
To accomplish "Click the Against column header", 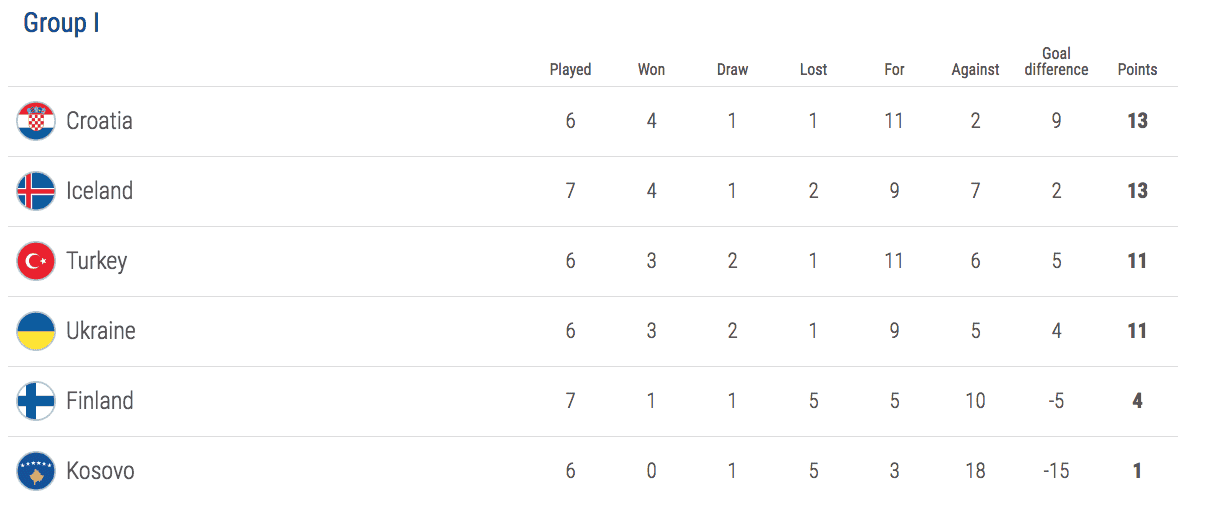I will pyautogui.click(x=975, y=69).
